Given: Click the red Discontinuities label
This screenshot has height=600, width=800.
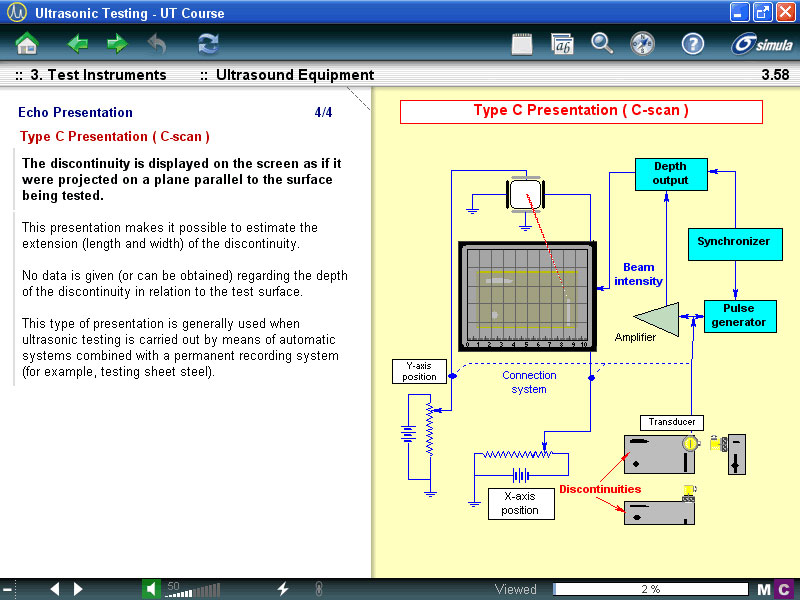Looking at the screenshot, I should [600, 489].
